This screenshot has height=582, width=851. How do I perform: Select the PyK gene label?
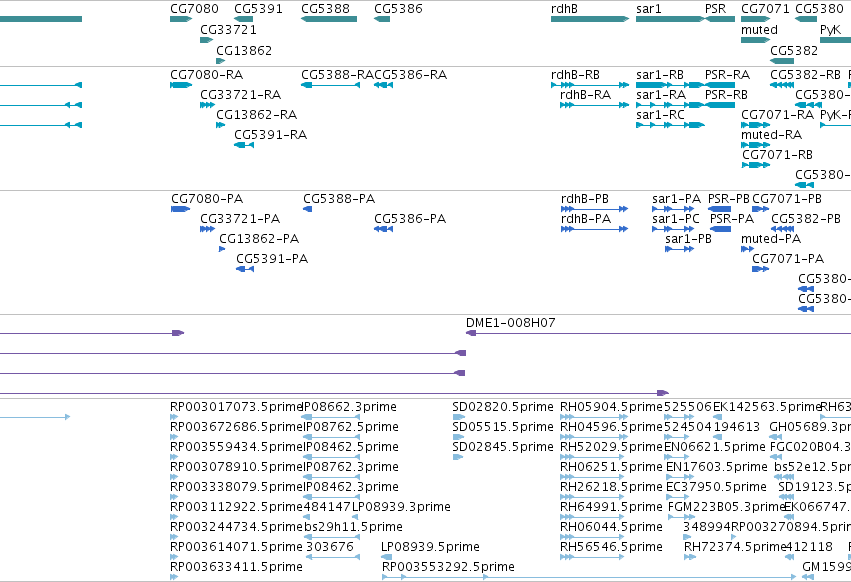coord(830,30)
